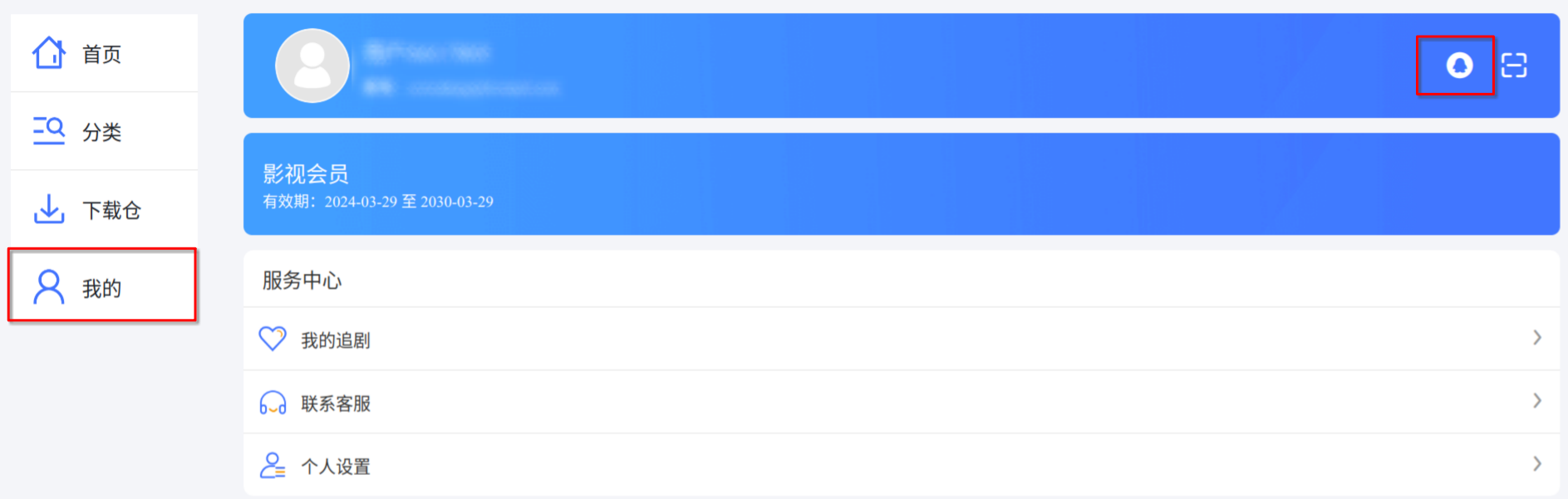Image resolution: width=1568 pixels, height=499 pixels.
Task: Open notifications via the bell icon
Action: click(x=1459, y=65)
